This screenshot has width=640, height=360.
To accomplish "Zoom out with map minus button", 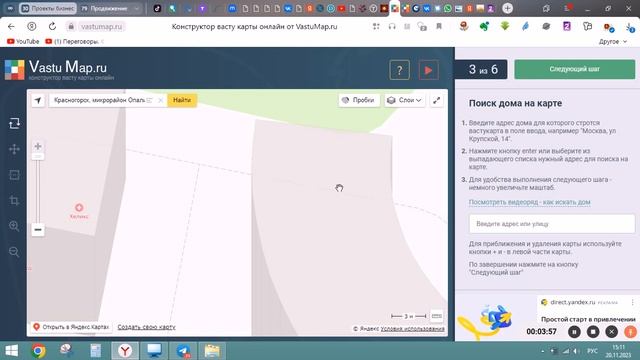I will [x=38, y=230].
